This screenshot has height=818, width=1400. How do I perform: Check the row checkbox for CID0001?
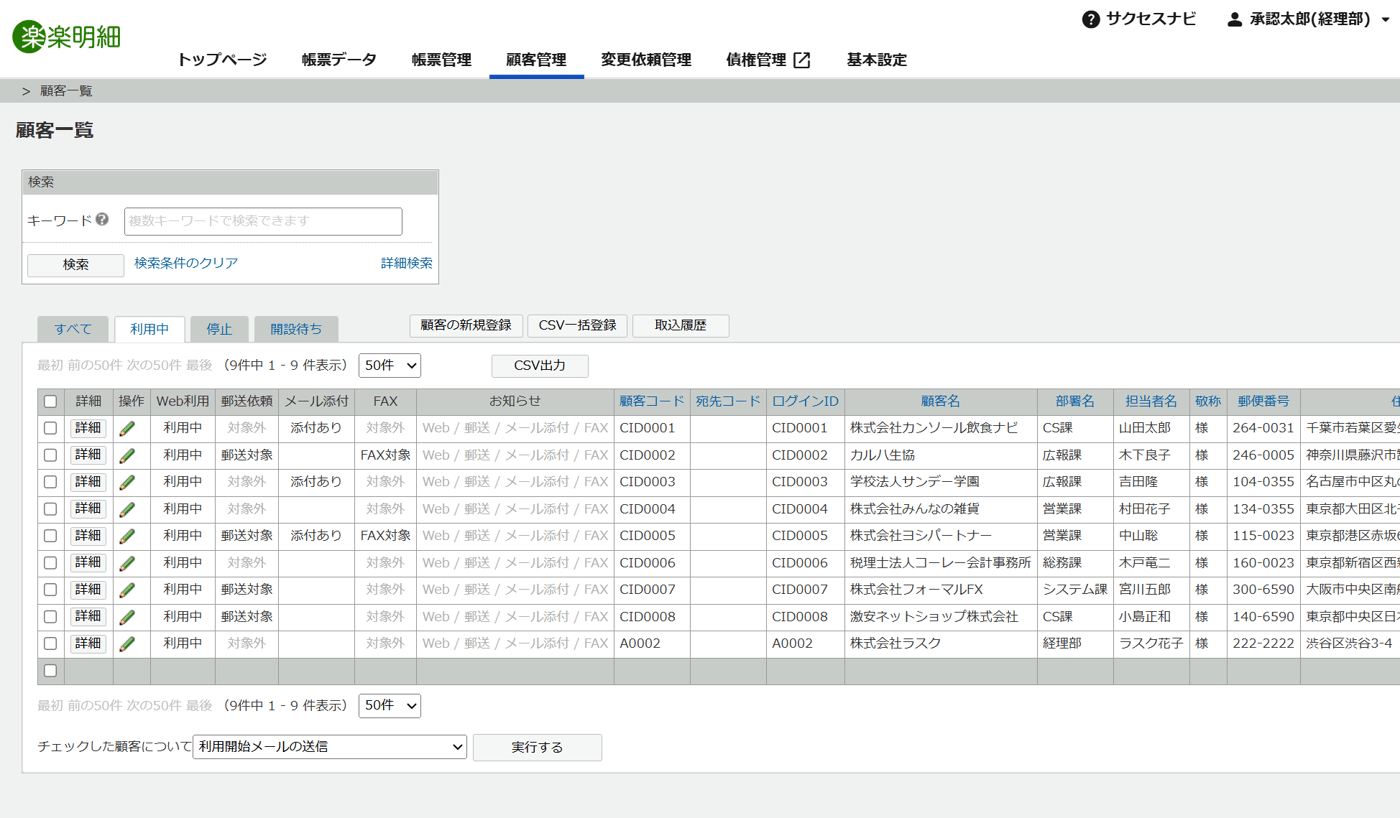[50, 428]
